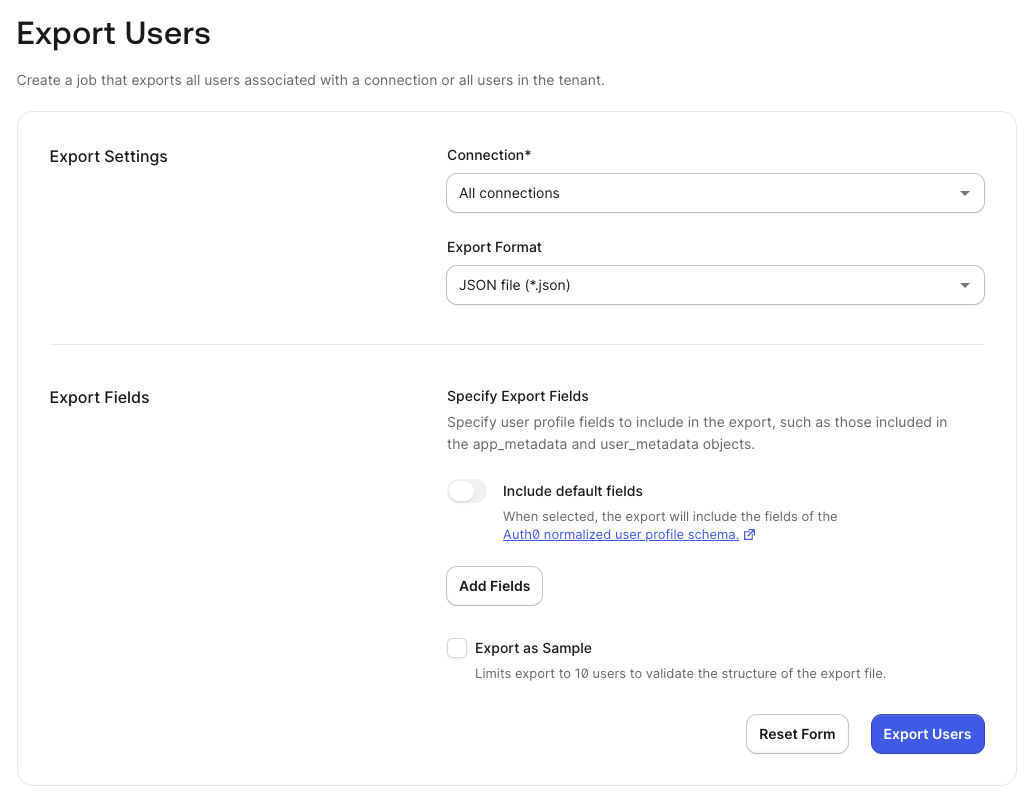Open the Export Format dropdown

715,285
